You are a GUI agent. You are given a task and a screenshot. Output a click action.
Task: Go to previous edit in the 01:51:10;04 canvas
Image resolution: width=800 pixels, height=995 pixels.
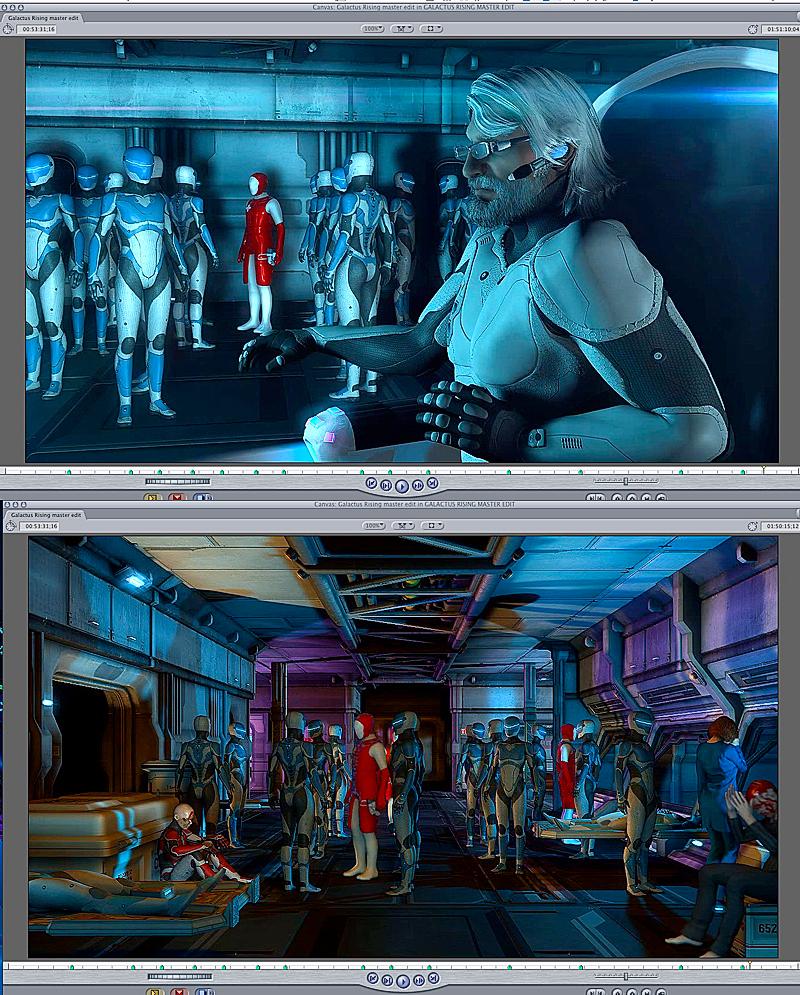tap(372, 484)
